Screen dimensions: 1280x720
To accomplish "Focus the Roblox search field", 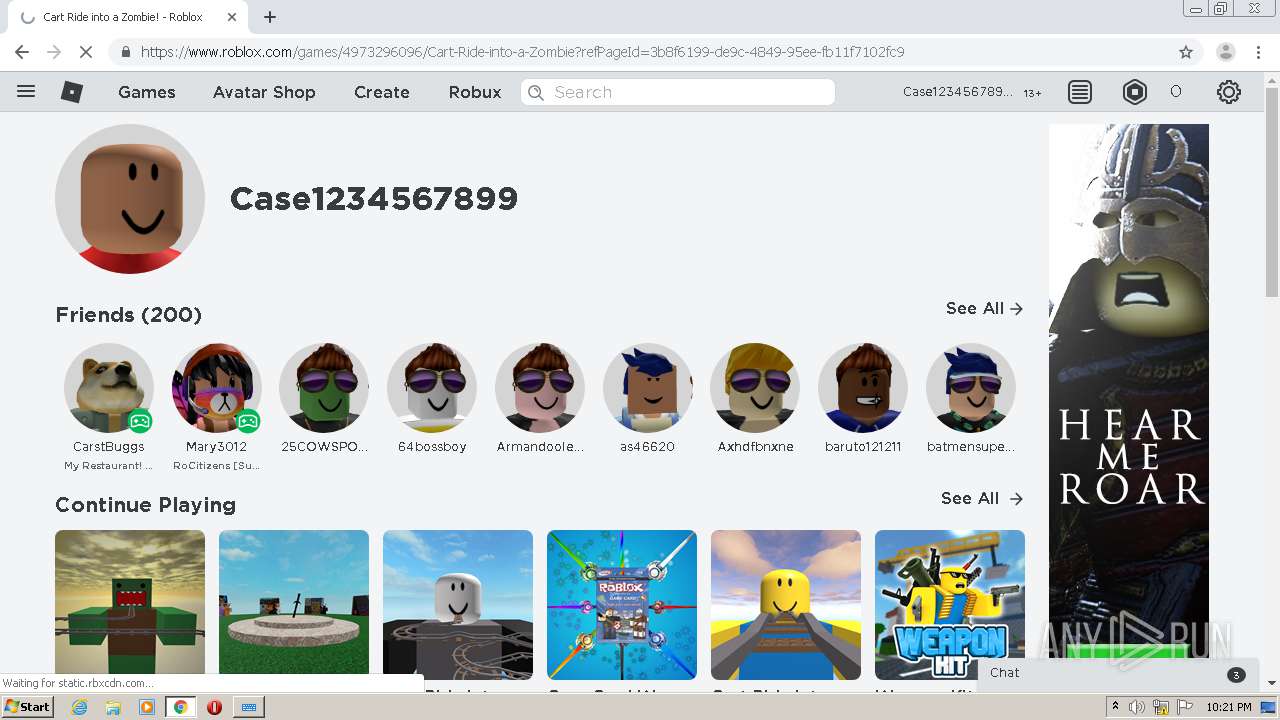I will [x=678, y=92].
